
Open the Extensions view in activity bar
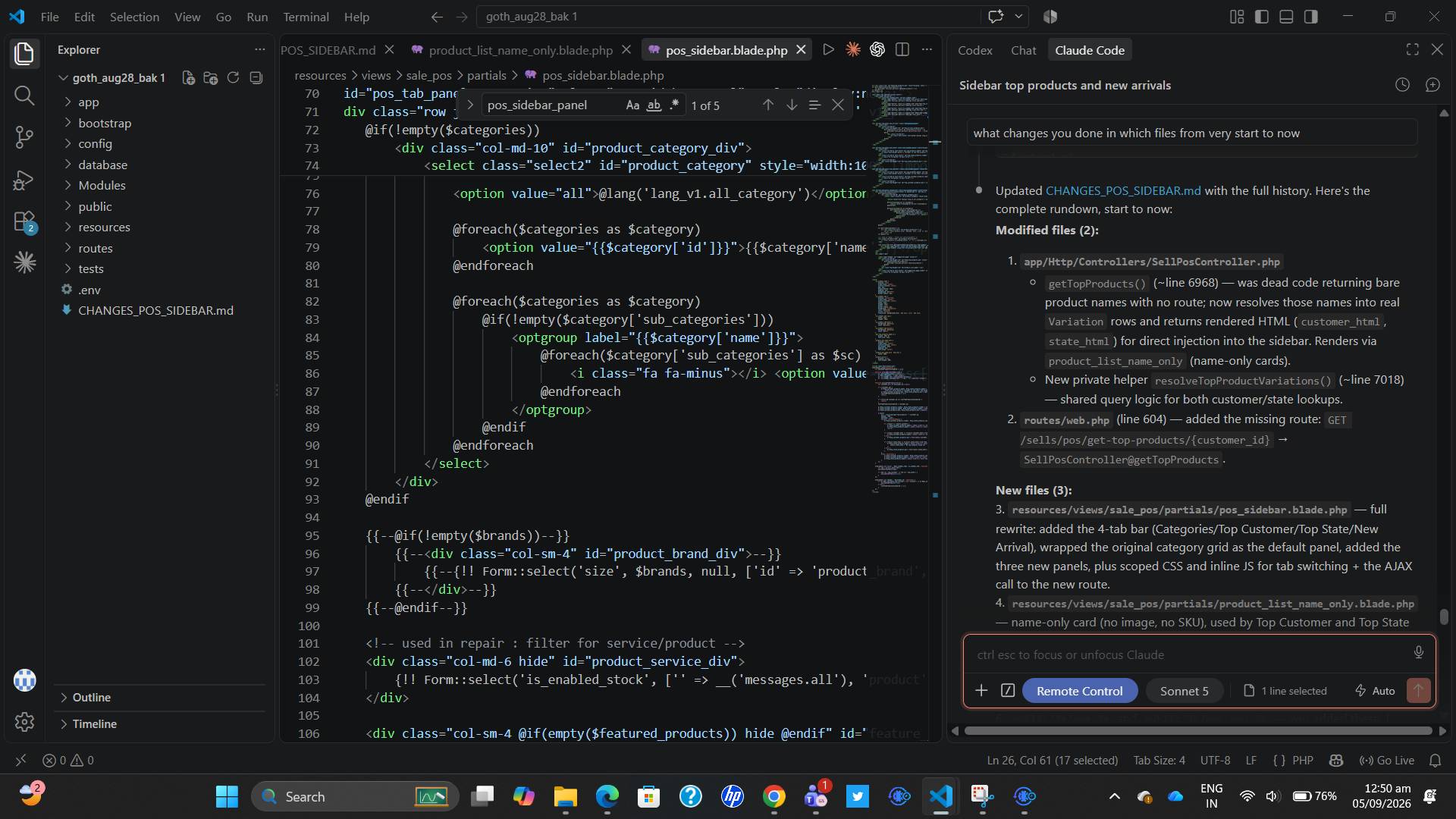pos(24,222)
